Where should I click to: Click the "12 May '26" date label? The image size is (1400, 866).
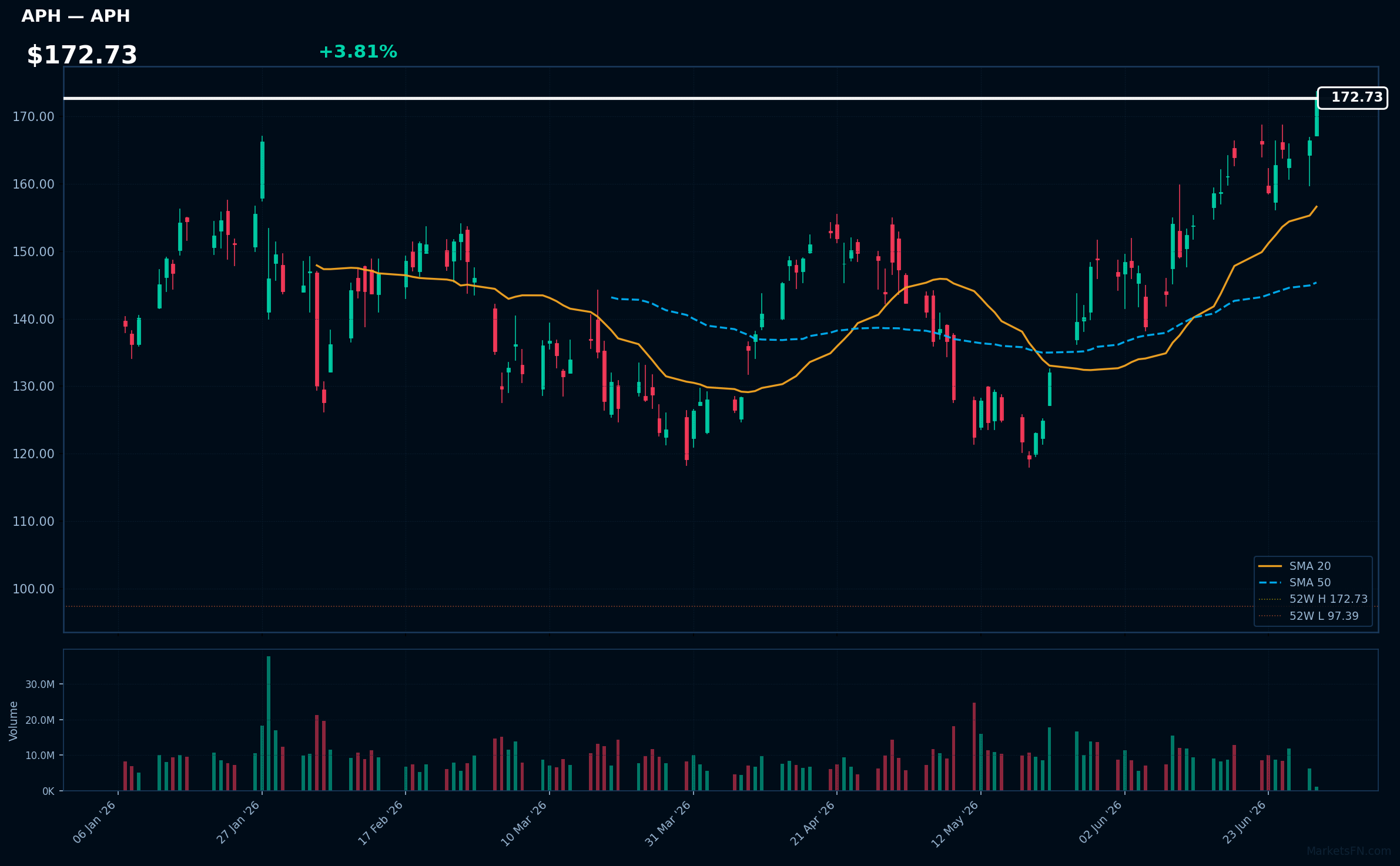click(x=956, y=823)
